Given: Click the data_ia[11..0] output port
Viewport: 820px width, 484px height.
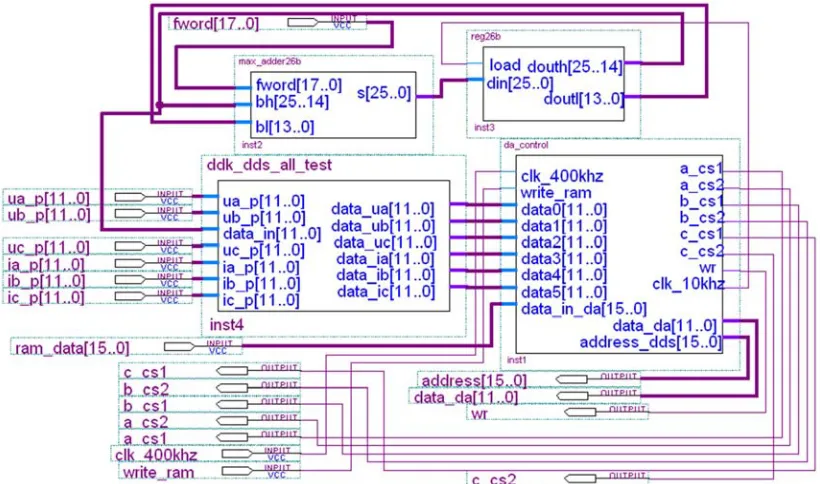Looking at the screenshot, I should click(x=385, y=259).
